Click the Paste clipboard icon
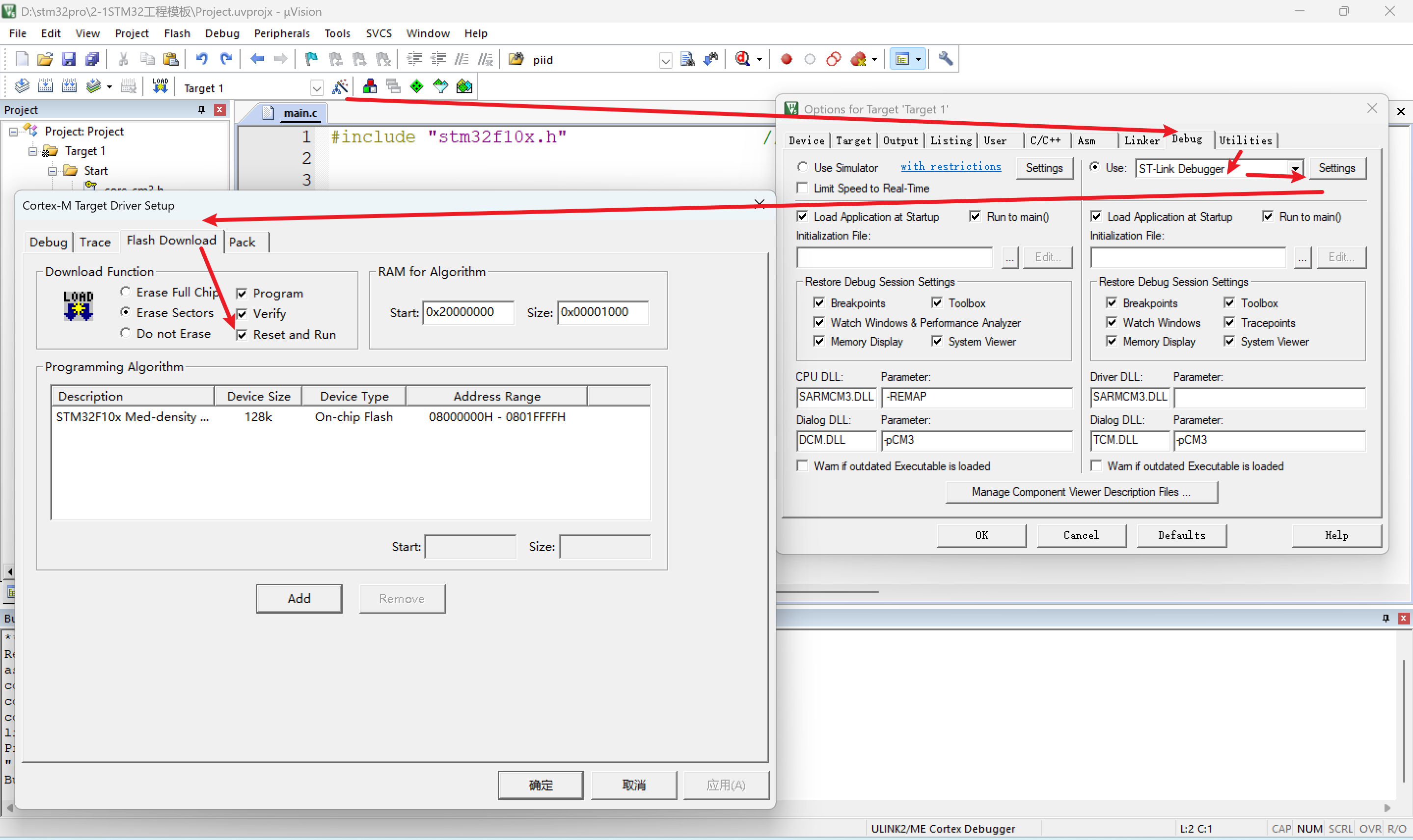 tap(170, 59)
